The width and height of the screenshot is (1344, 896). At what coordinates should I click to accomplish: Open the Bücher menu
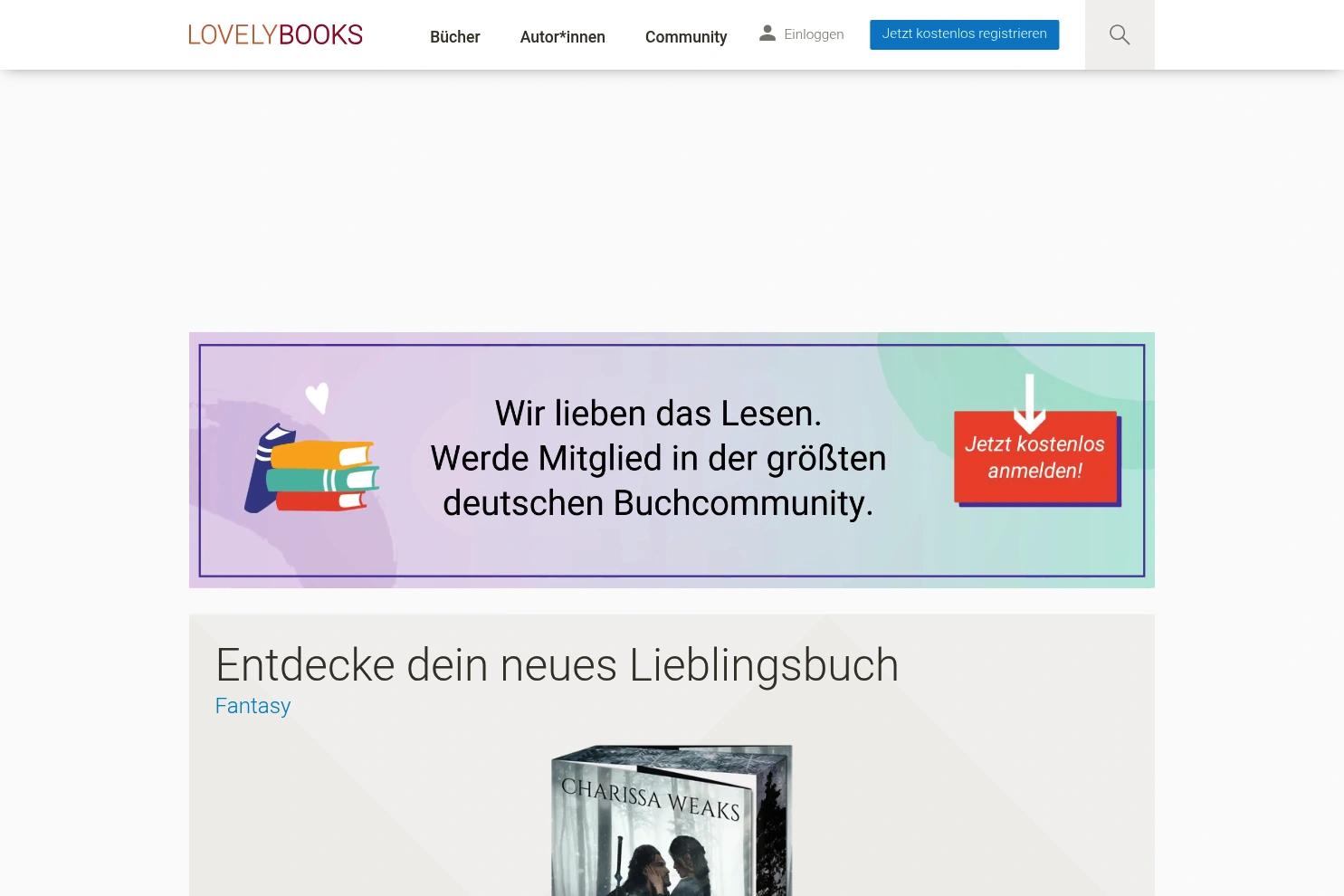pos(454,37)
